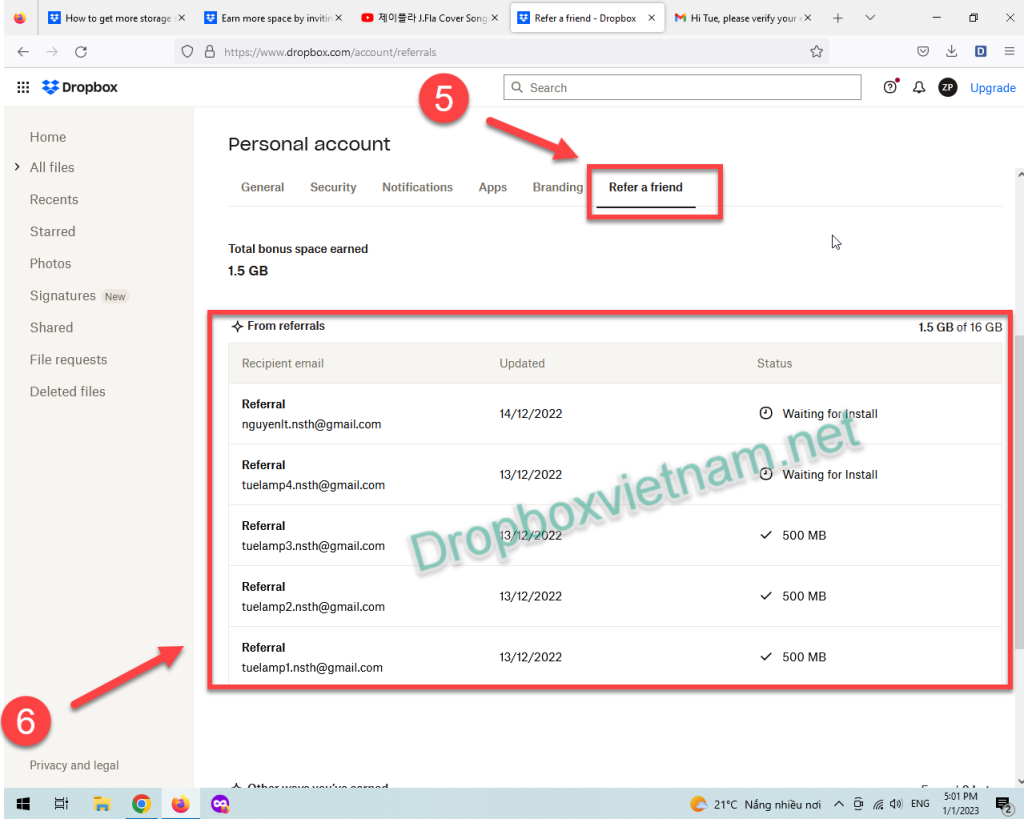The height and width of the screenshot is (819, 1024).
Task: Open Recents in the sidebar
Action: click(54, 200)
